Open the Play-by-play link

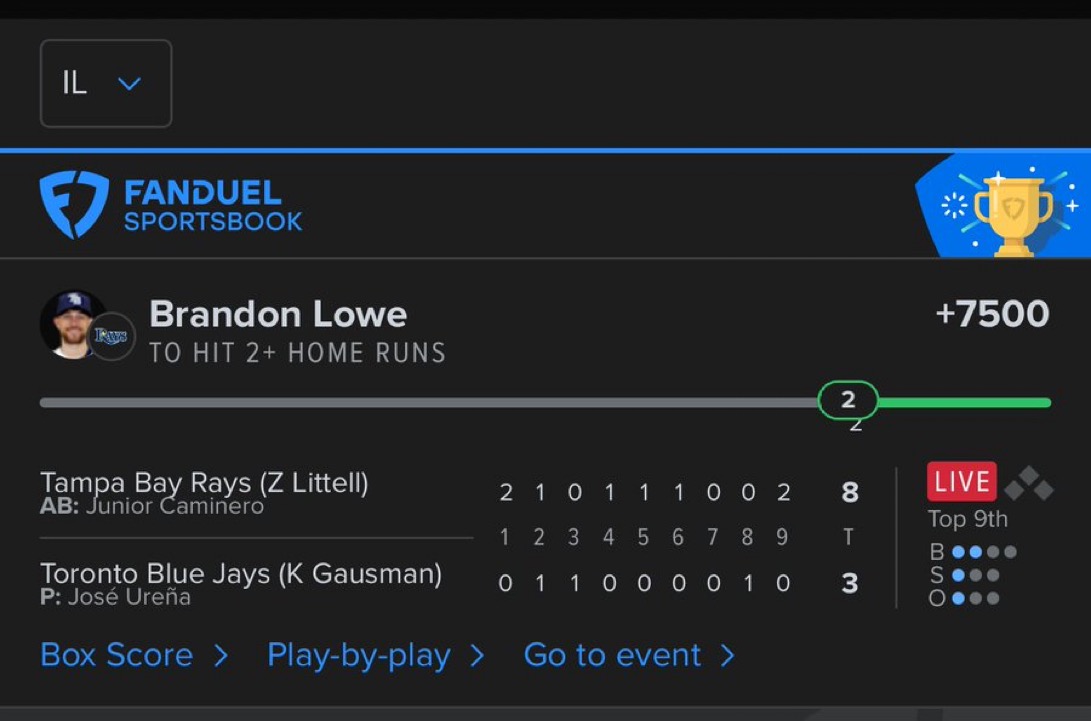359,656
